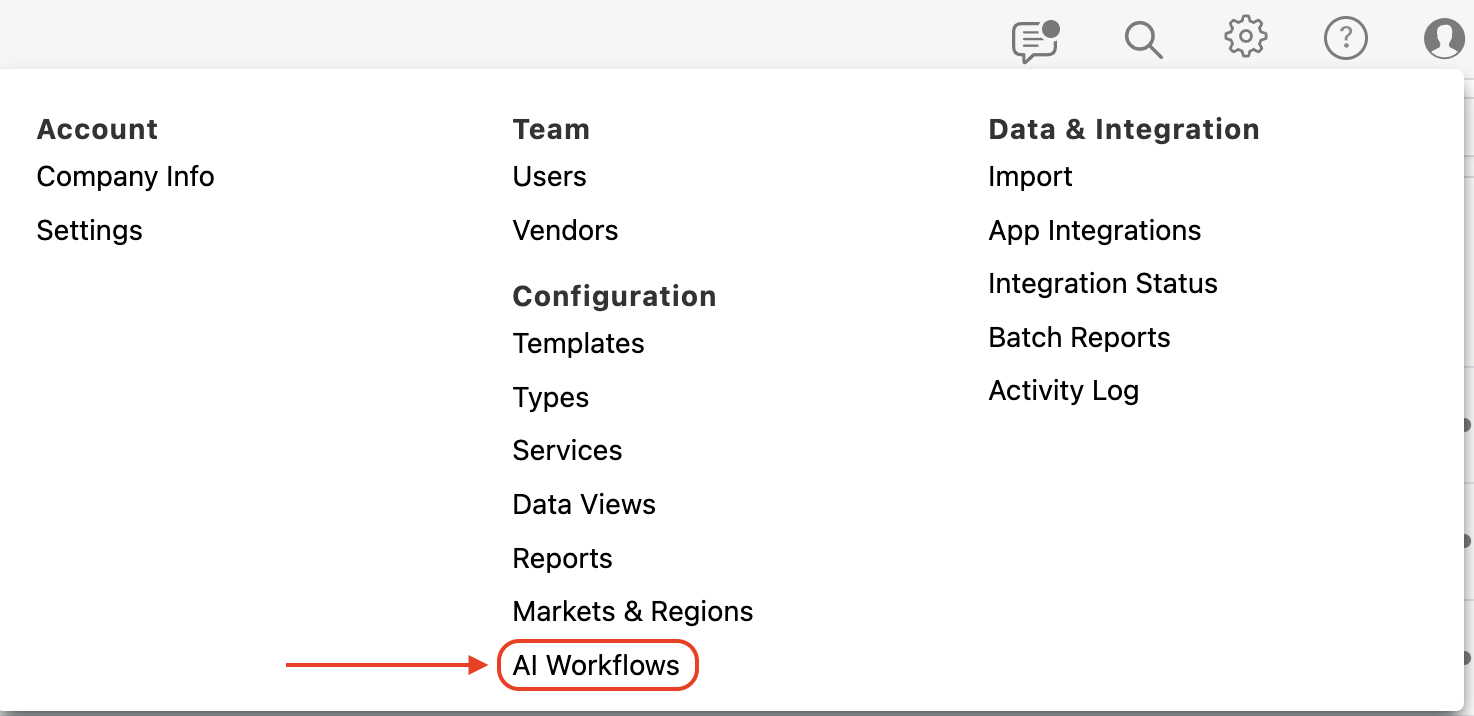This screenshot has height=716, width=1474.
Task: Open the Types configuration item
Action: click(550, 398)
